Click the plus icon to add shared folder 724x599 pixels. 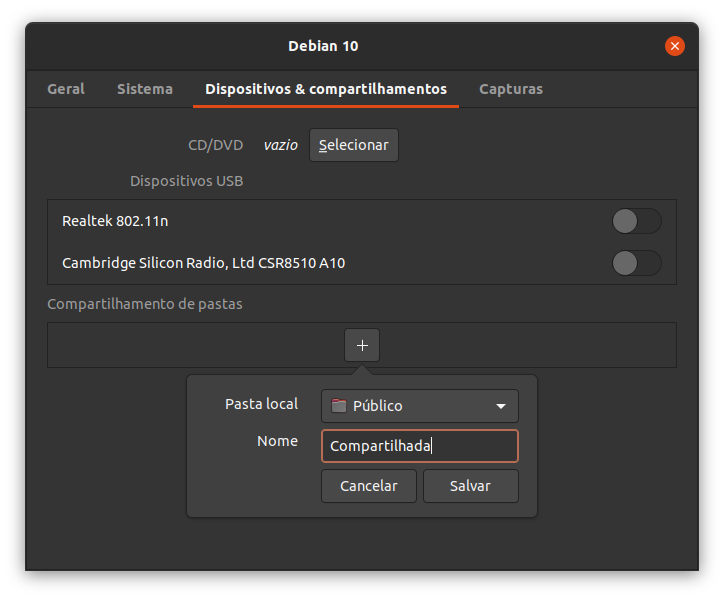click(362, 345)
